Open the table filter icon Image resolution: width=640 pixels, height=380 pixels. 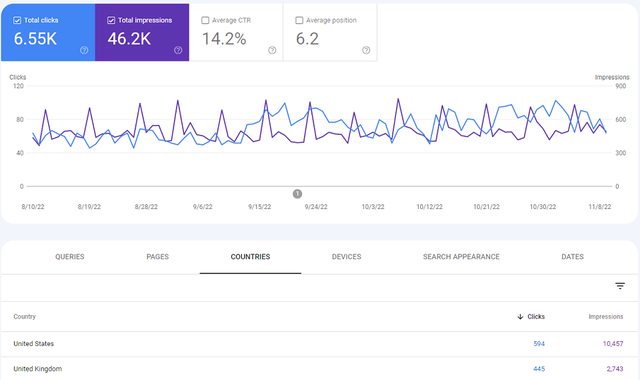(x=620, y=286)
